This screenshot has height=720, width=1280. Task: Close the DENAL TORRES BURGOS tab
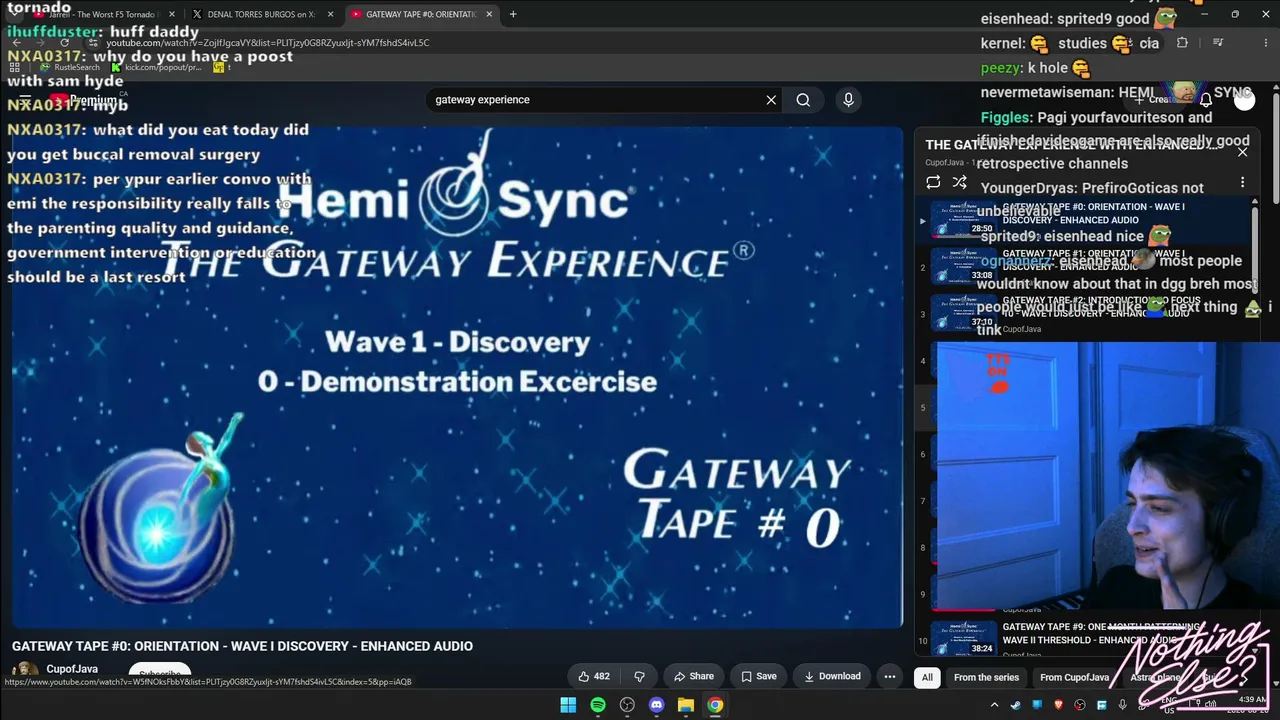330,14
